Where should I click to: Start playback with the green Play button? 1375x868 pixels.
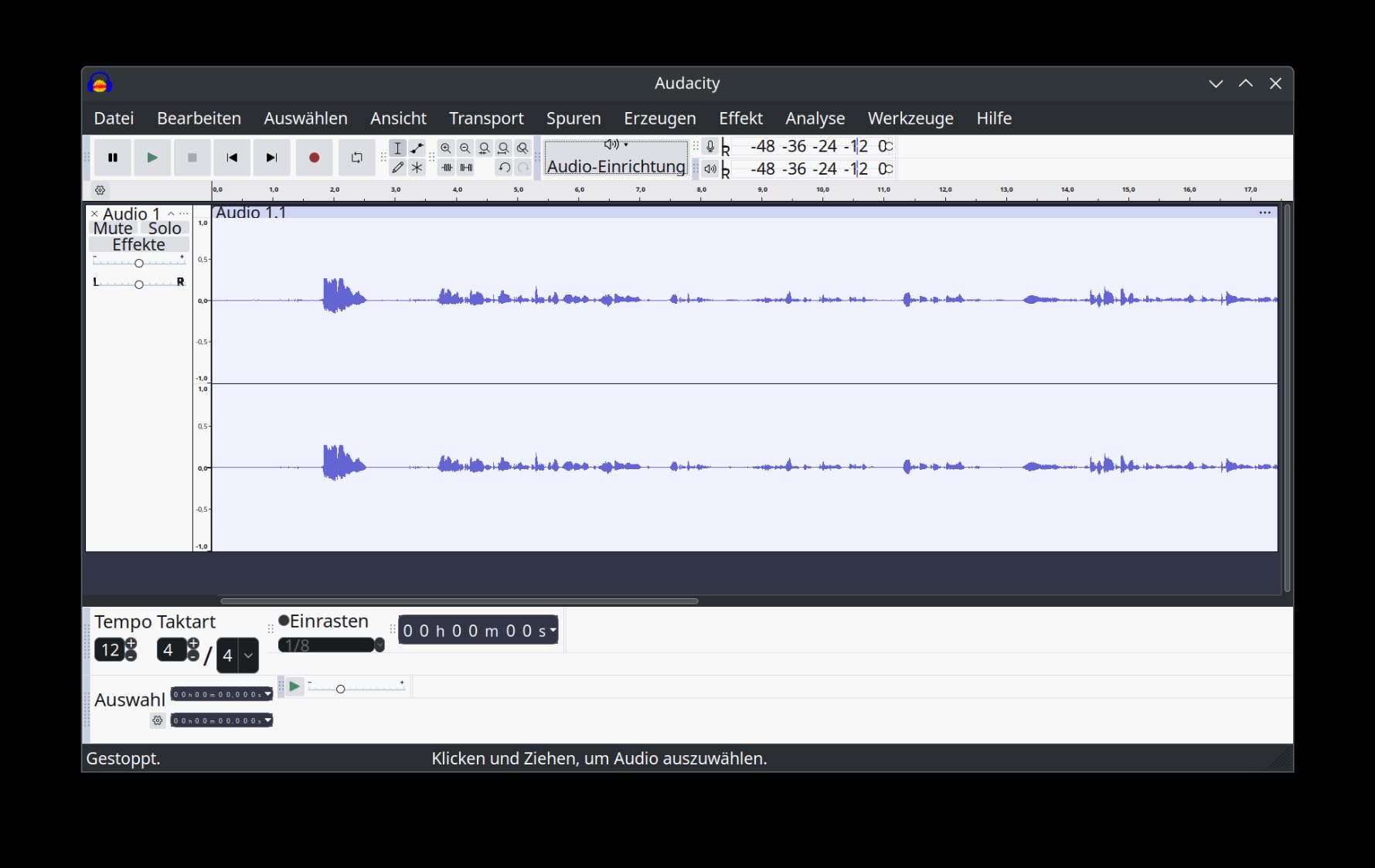pos(152,158)
